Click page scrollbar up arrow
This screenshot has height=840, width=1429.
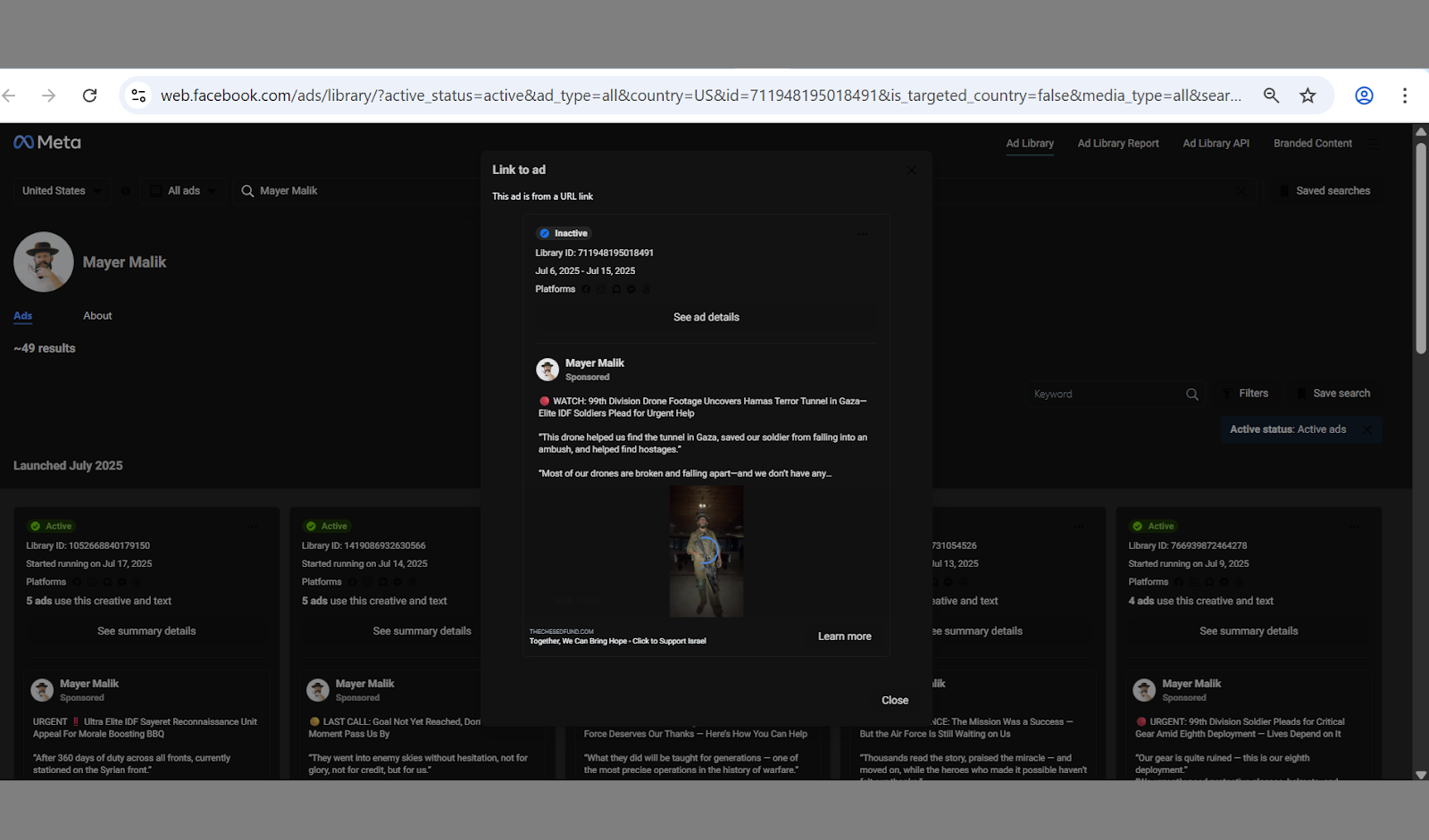tap(1421, 131)
